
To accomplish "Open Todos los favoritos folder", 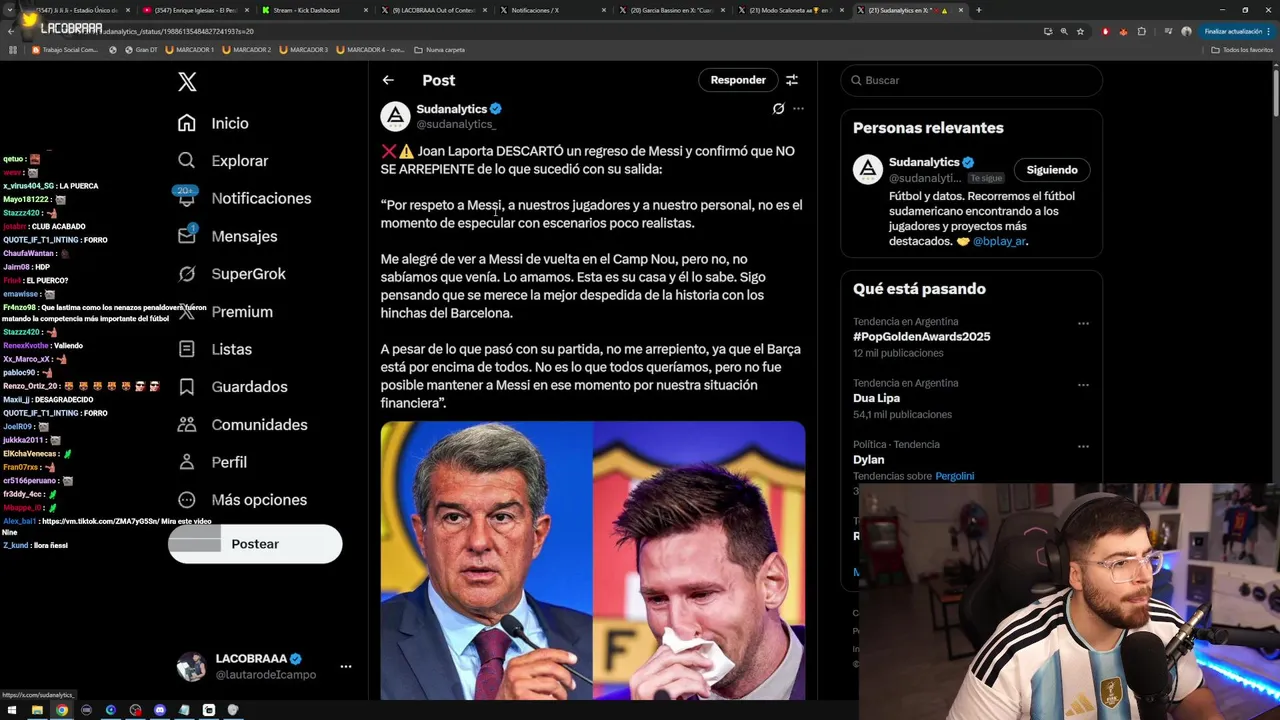I will (x=1242, y=49).
